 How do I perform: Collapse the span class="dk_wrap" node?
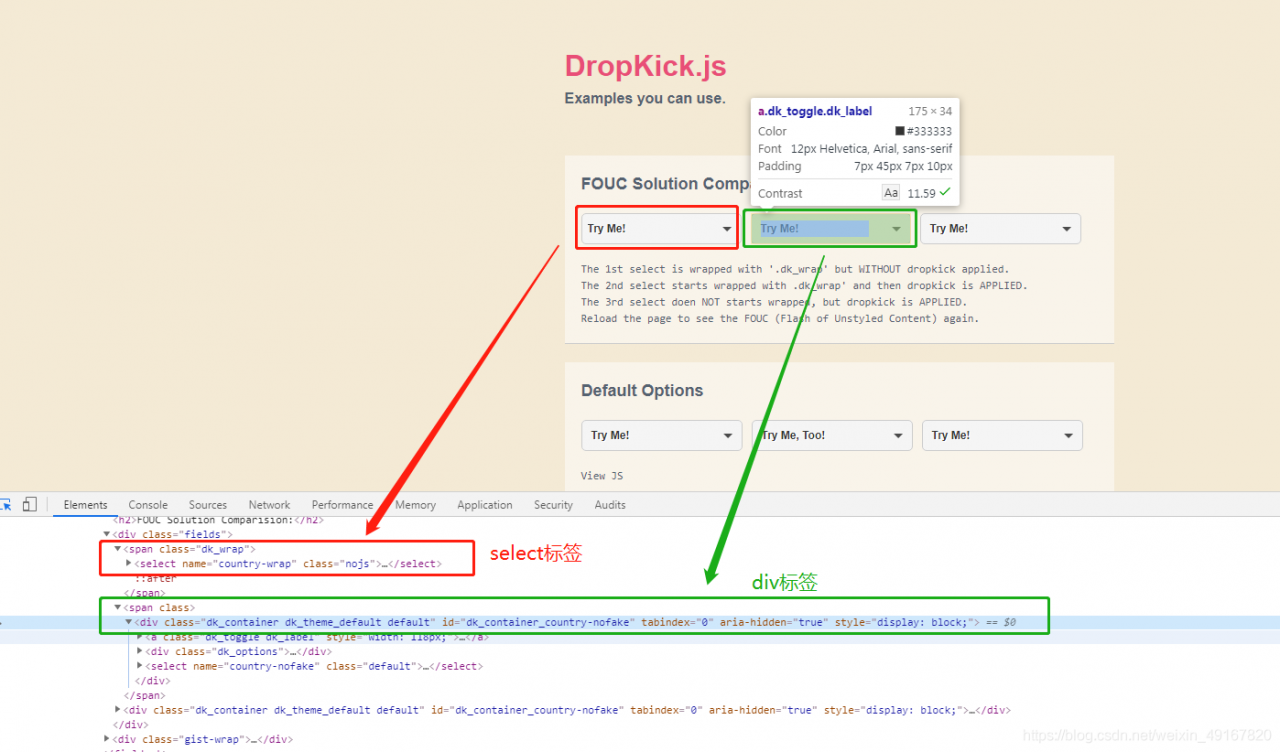point(118,549)
